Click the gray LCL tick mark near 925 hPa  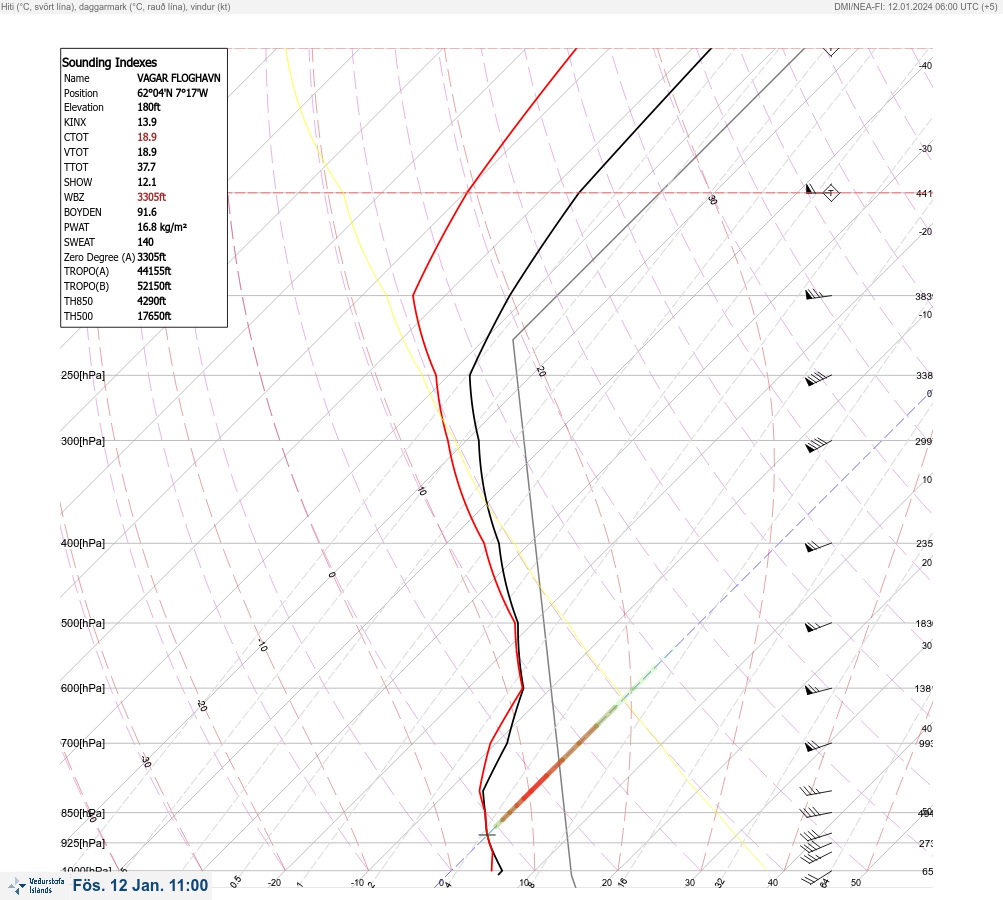pos(487,835)
